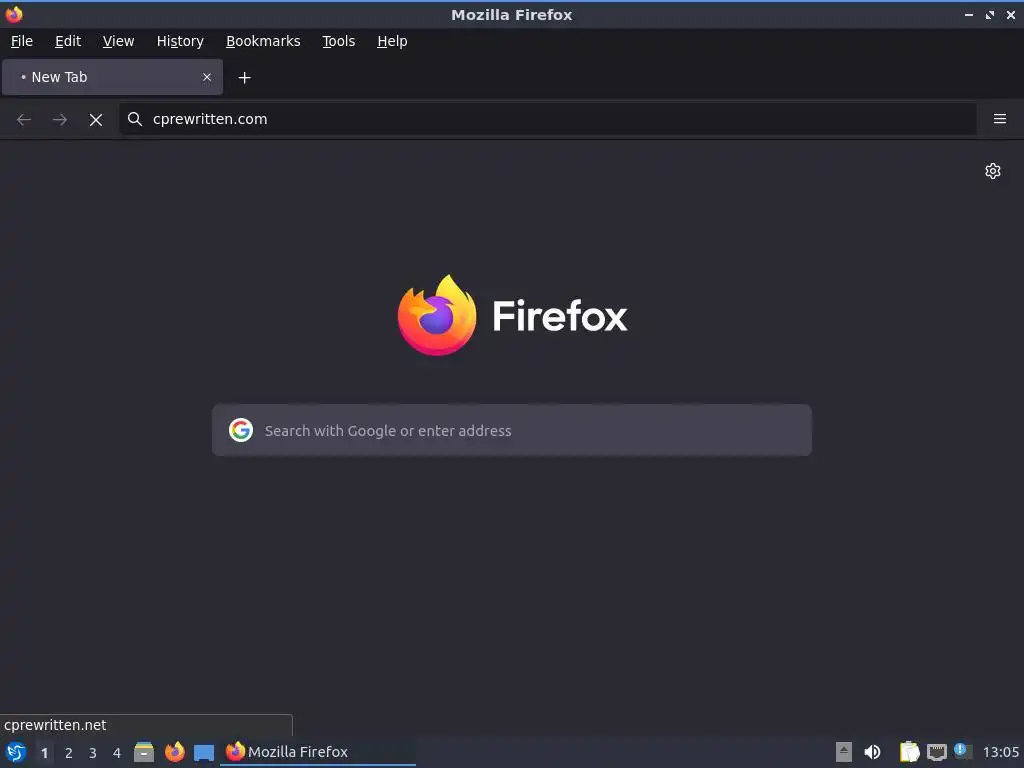Click the Google logo in the search box
The width and height of the screenshot is (1024, 768).
coord(241,430)
